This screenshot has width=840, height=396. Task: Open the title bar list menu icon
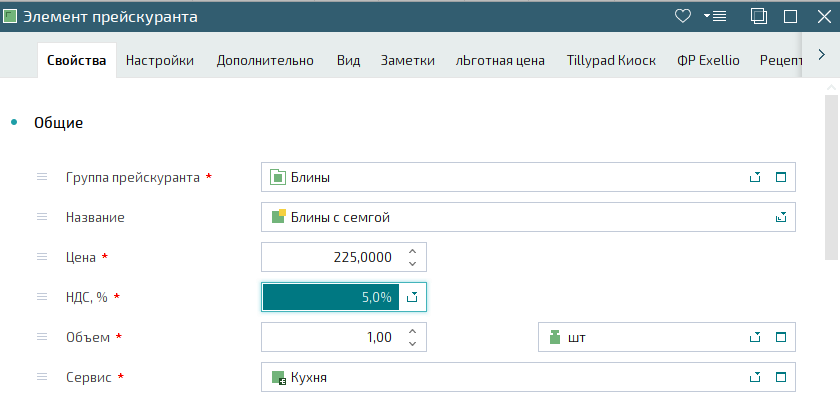coord(715,17)
